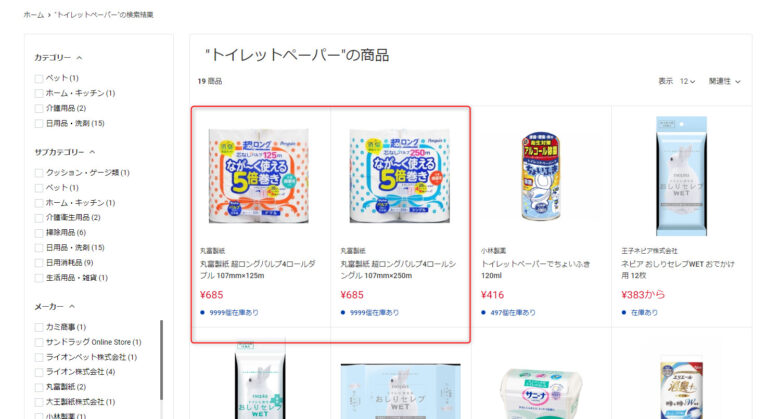
Task: Select the 丸富製紙 (2) maker checkbox
Action: [x=39, y=387]
